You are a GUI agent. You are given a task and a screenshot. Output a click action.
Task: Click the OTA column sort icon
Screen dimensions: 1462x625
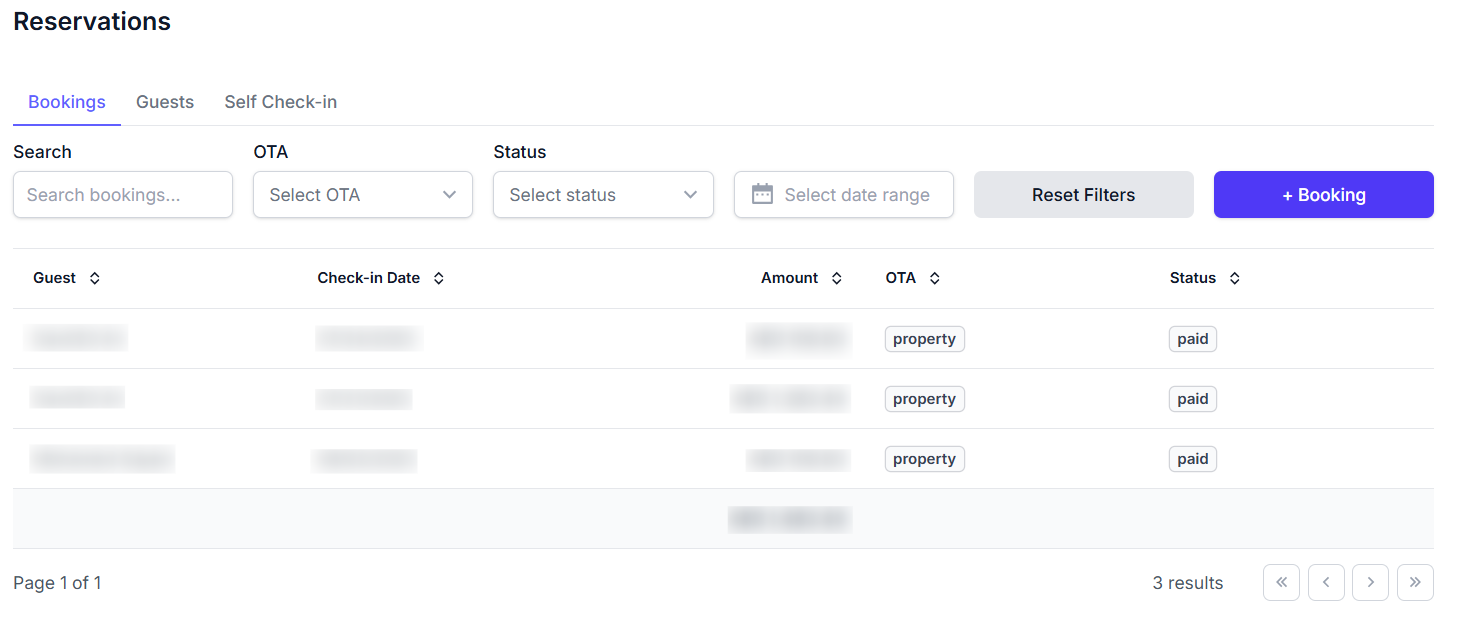click(934, 279)
